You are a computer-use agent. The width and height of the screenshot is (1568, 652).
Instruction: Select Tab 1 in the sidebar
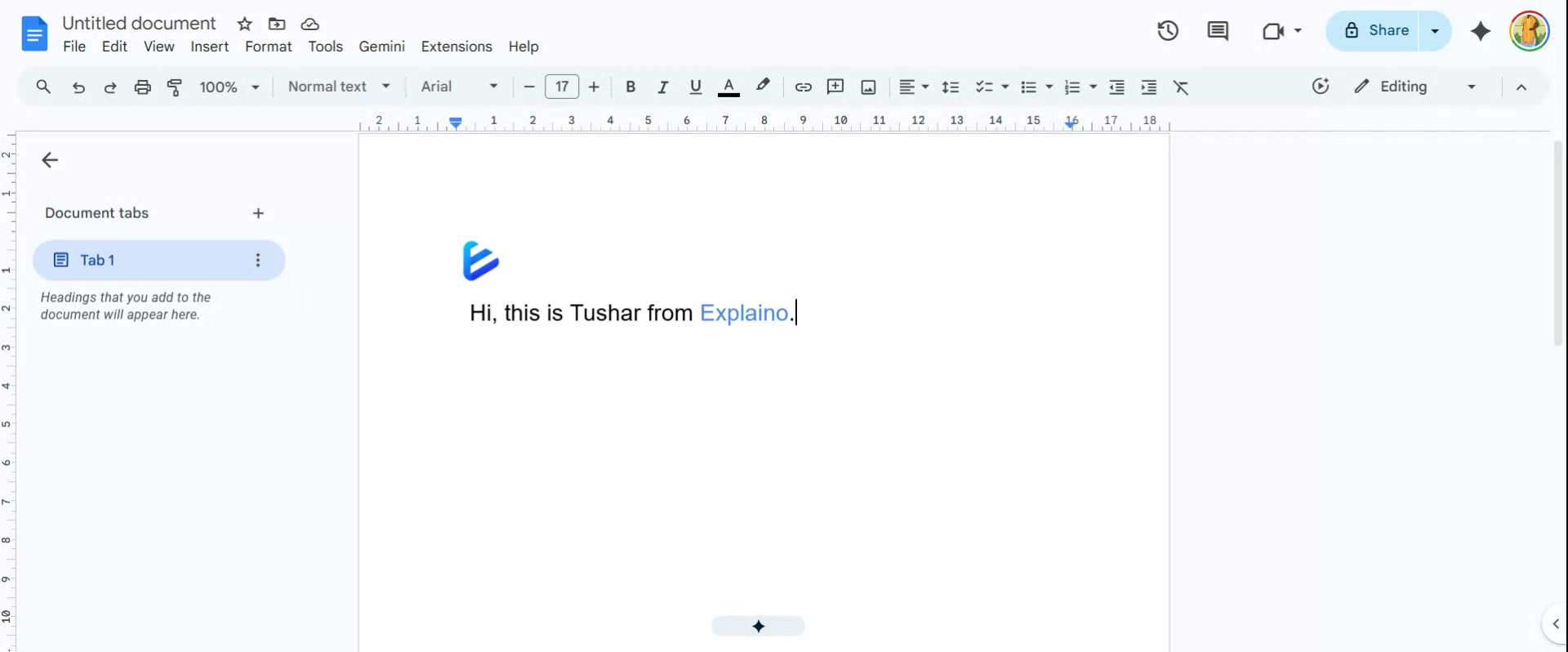[158, 260]
